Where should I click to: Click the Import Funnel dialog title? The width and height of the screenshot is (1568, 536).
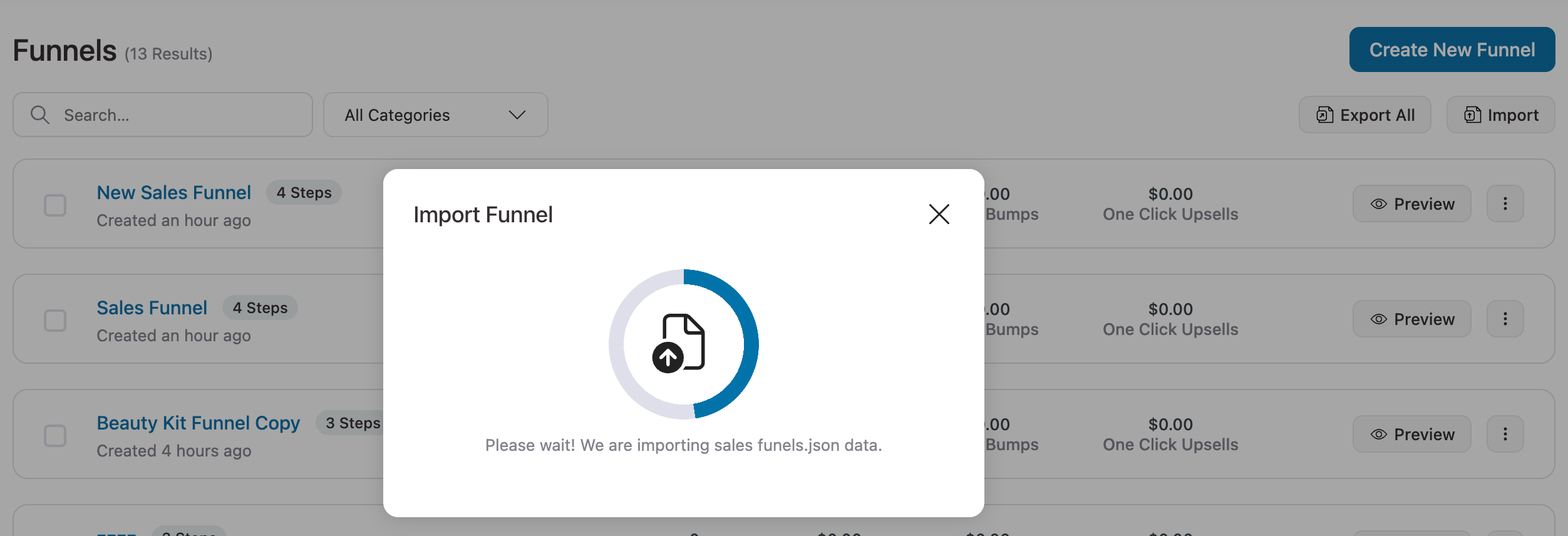pyautogui.click(x=483, y=214)
